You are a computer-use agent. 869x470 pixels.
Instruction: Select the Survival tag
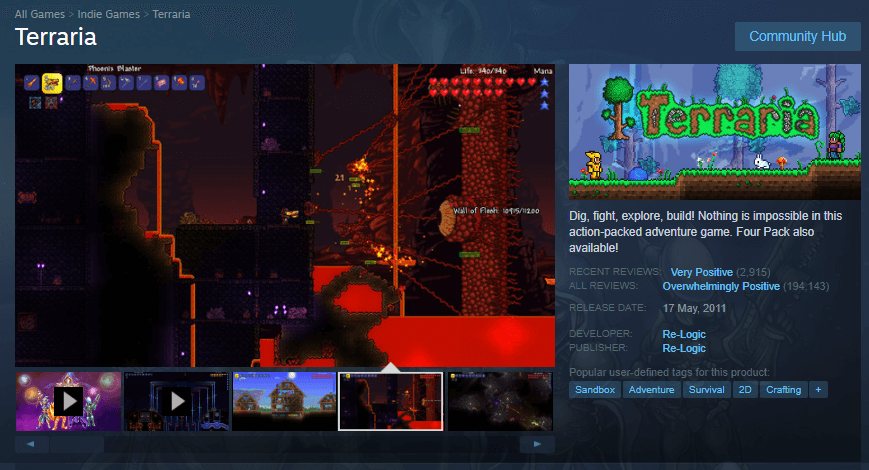click(706, 390)
